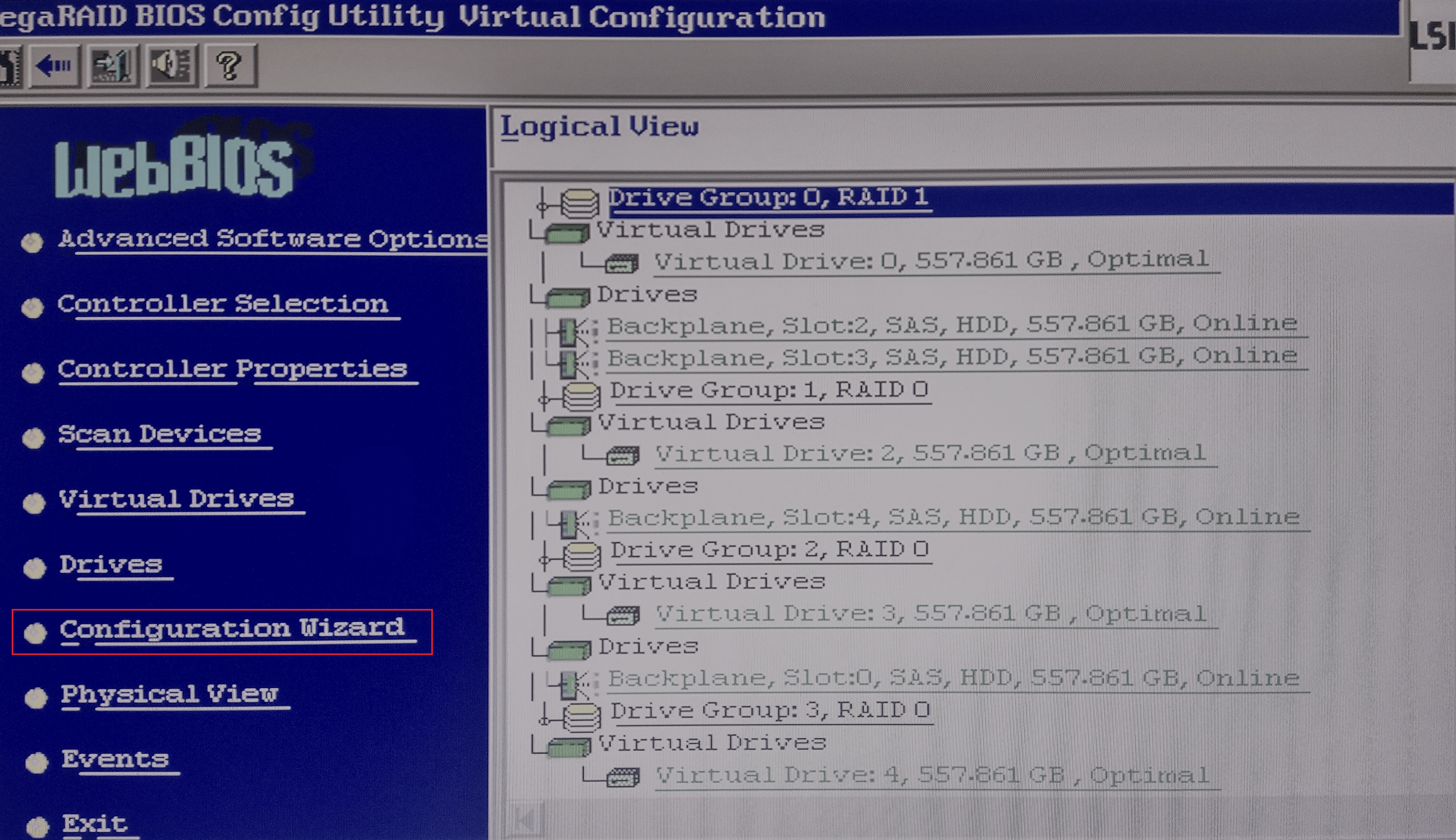
Task: Click the Virtual Drive 4 icon
Action: pos(623,777)
